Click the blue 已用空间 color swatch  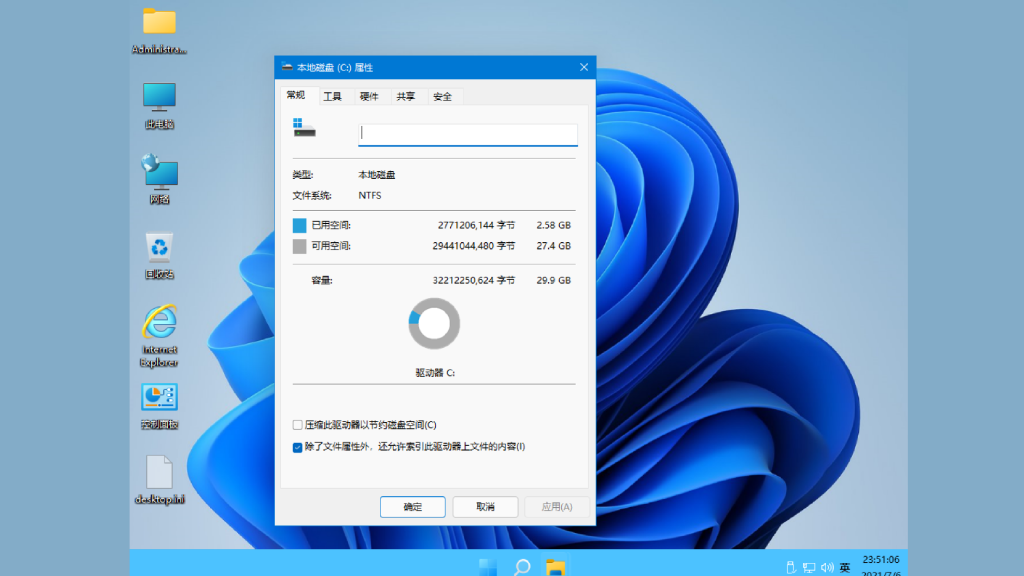[x=299, y=225]
